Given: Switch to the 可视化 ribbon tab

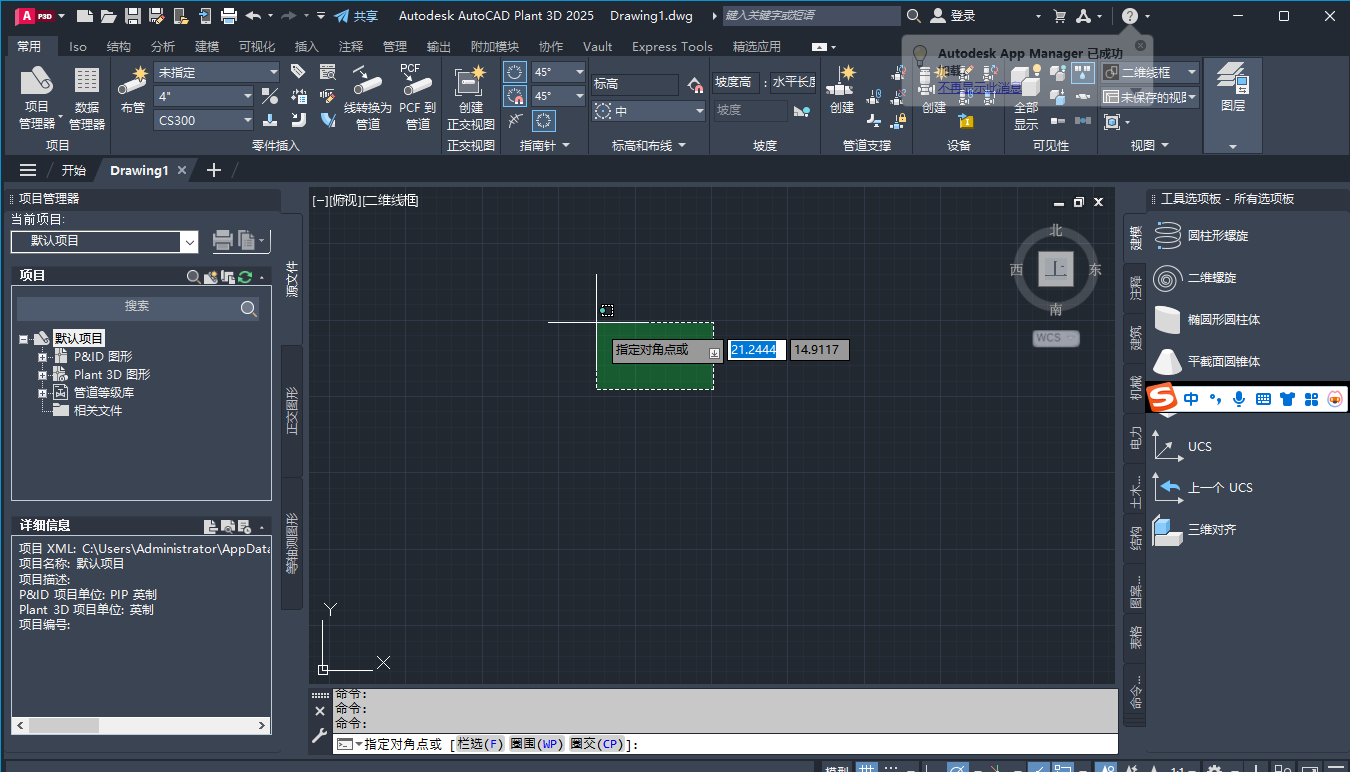Looking at the screenshot, I should 257,46.
